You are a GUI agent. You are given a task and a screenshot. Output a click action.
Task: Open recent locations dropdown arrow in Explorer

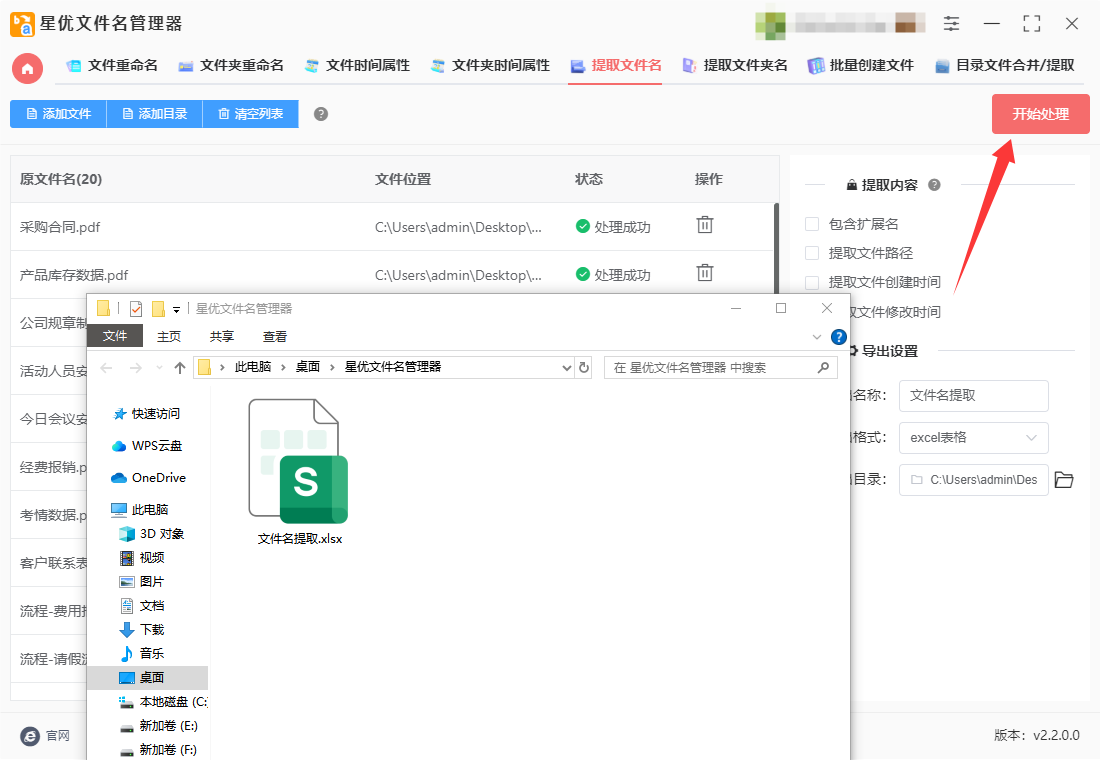click(159, 368)
